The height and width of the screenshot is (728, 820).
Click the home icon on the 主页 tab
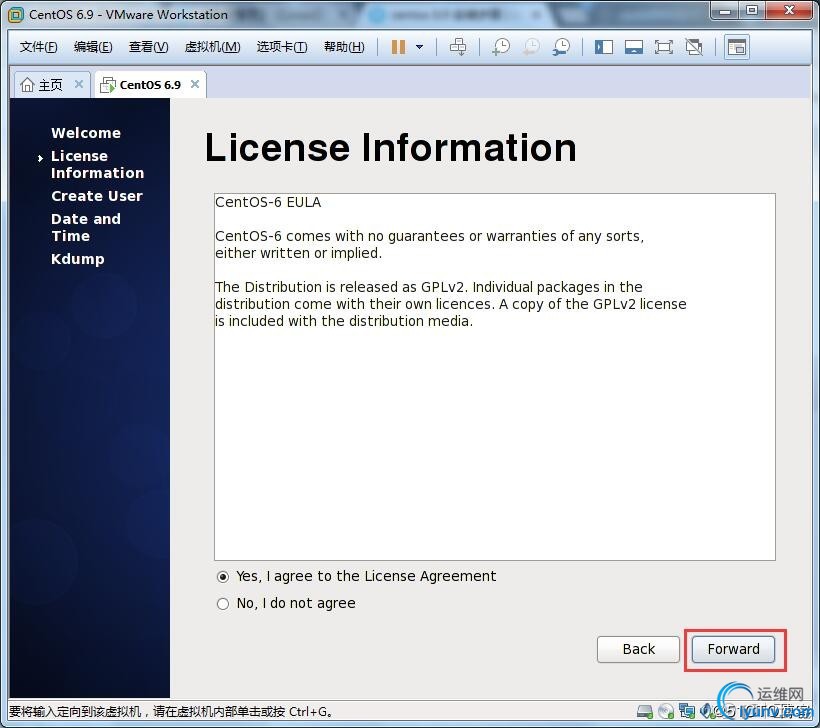[x=27, y=84]
